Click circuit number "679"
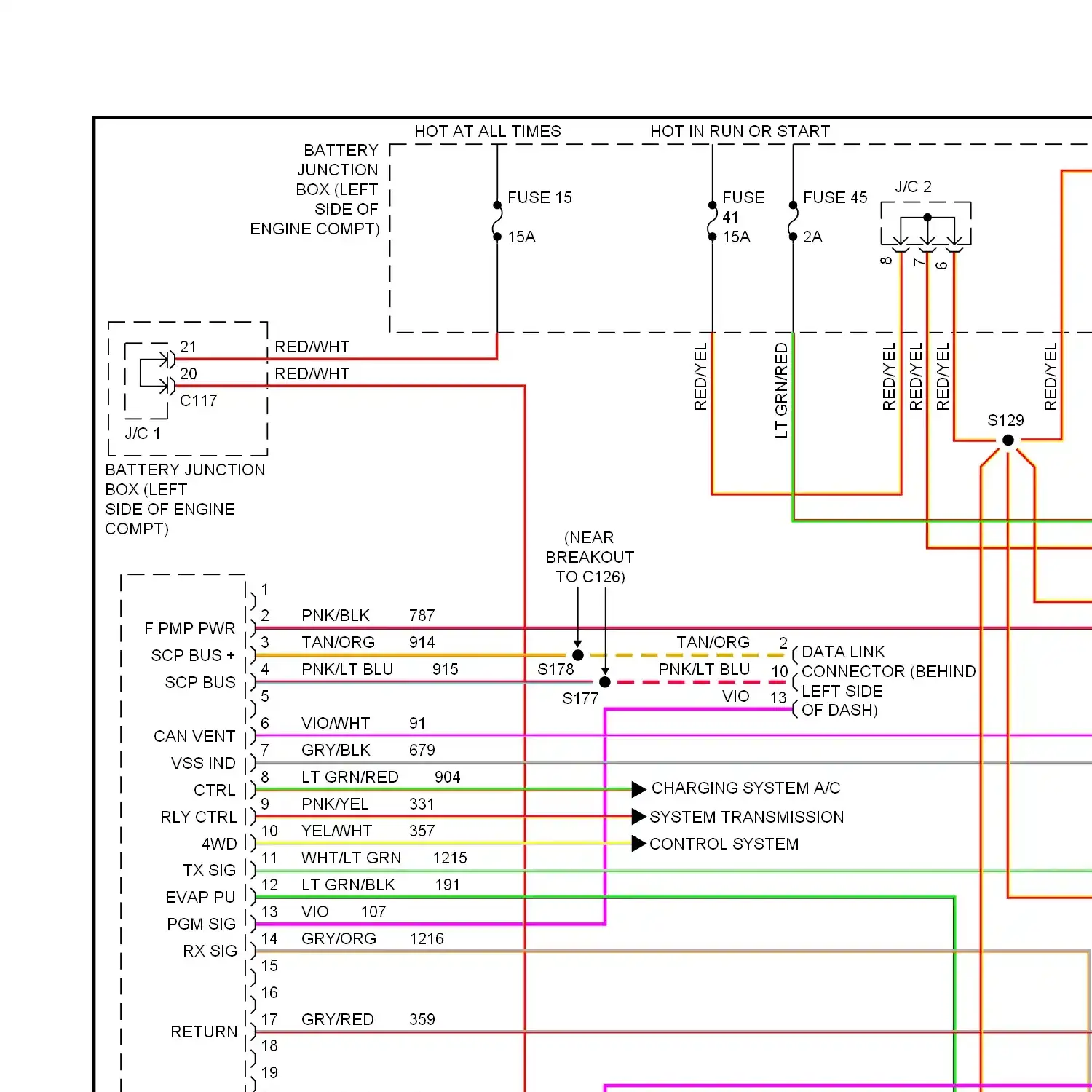The width and height of the screenshot is (1092, 1092). (x=422, y=750)
